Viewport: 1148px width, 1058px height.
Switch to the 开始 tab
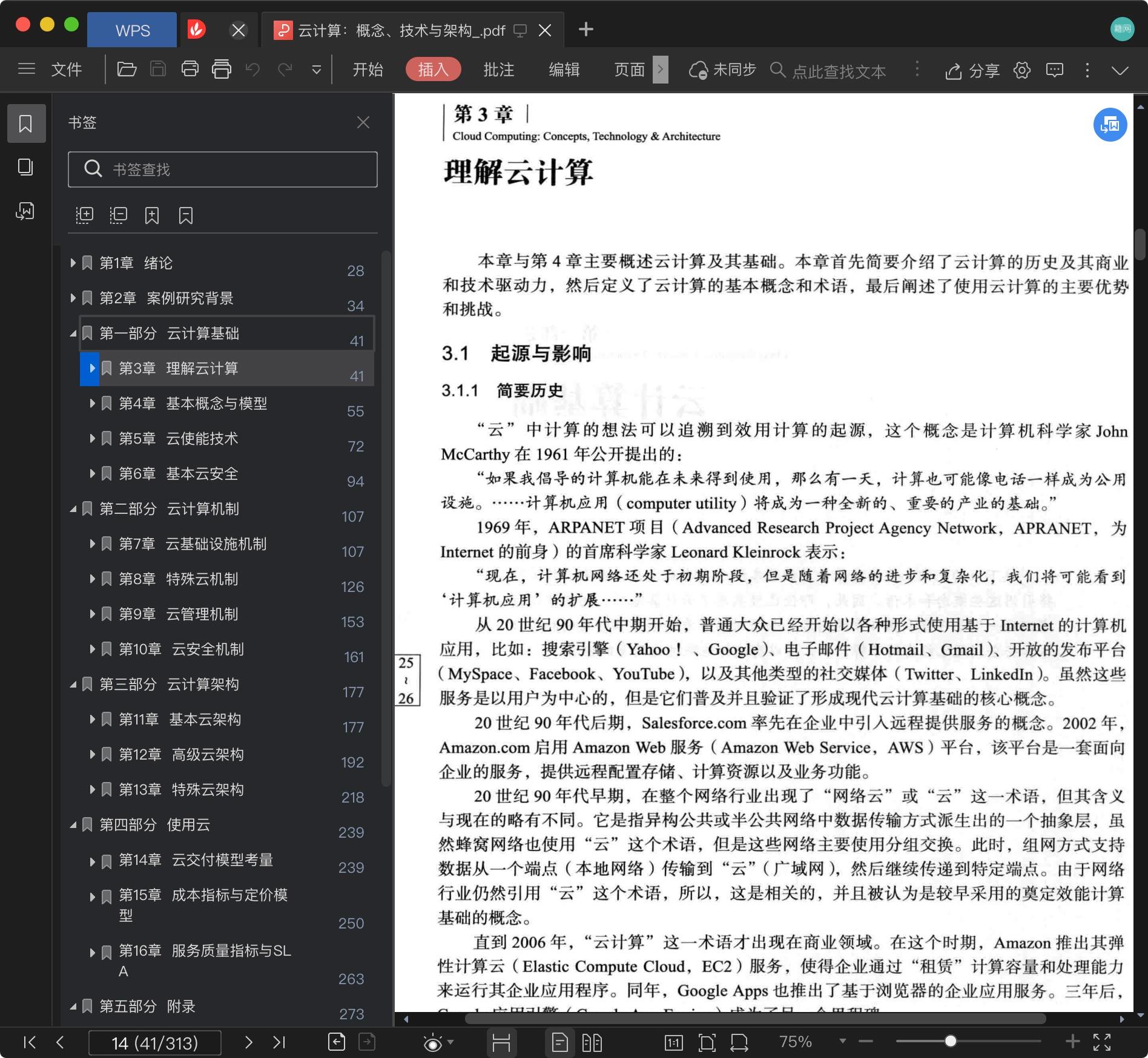click(x=368, y=70)
